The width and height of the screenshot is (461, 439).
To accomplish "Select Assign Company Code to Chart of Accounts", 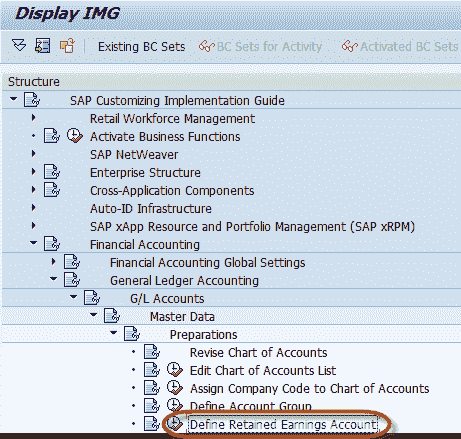I will (309, 388).
